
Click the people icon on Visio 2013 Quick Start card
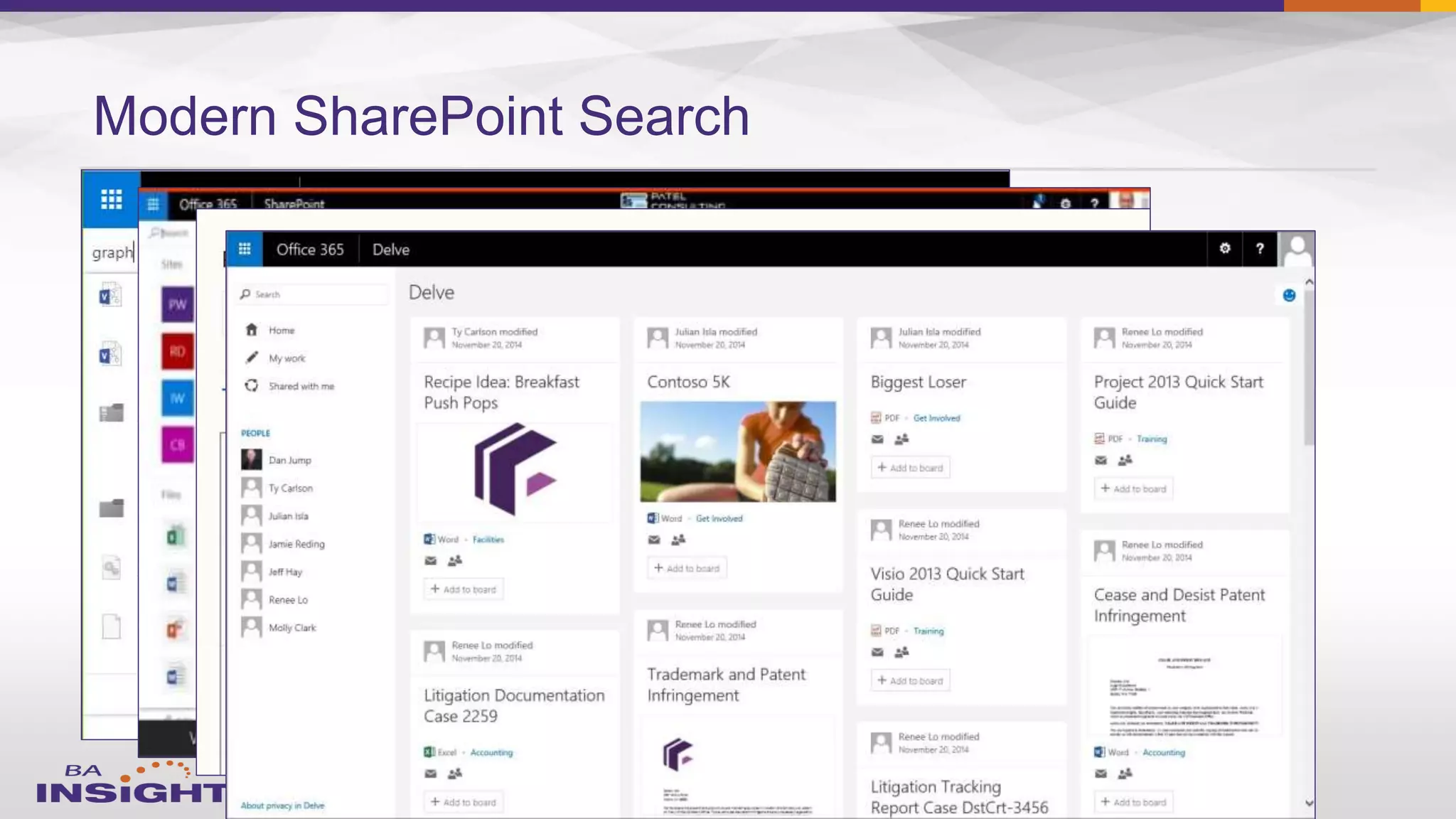(901, 652)
